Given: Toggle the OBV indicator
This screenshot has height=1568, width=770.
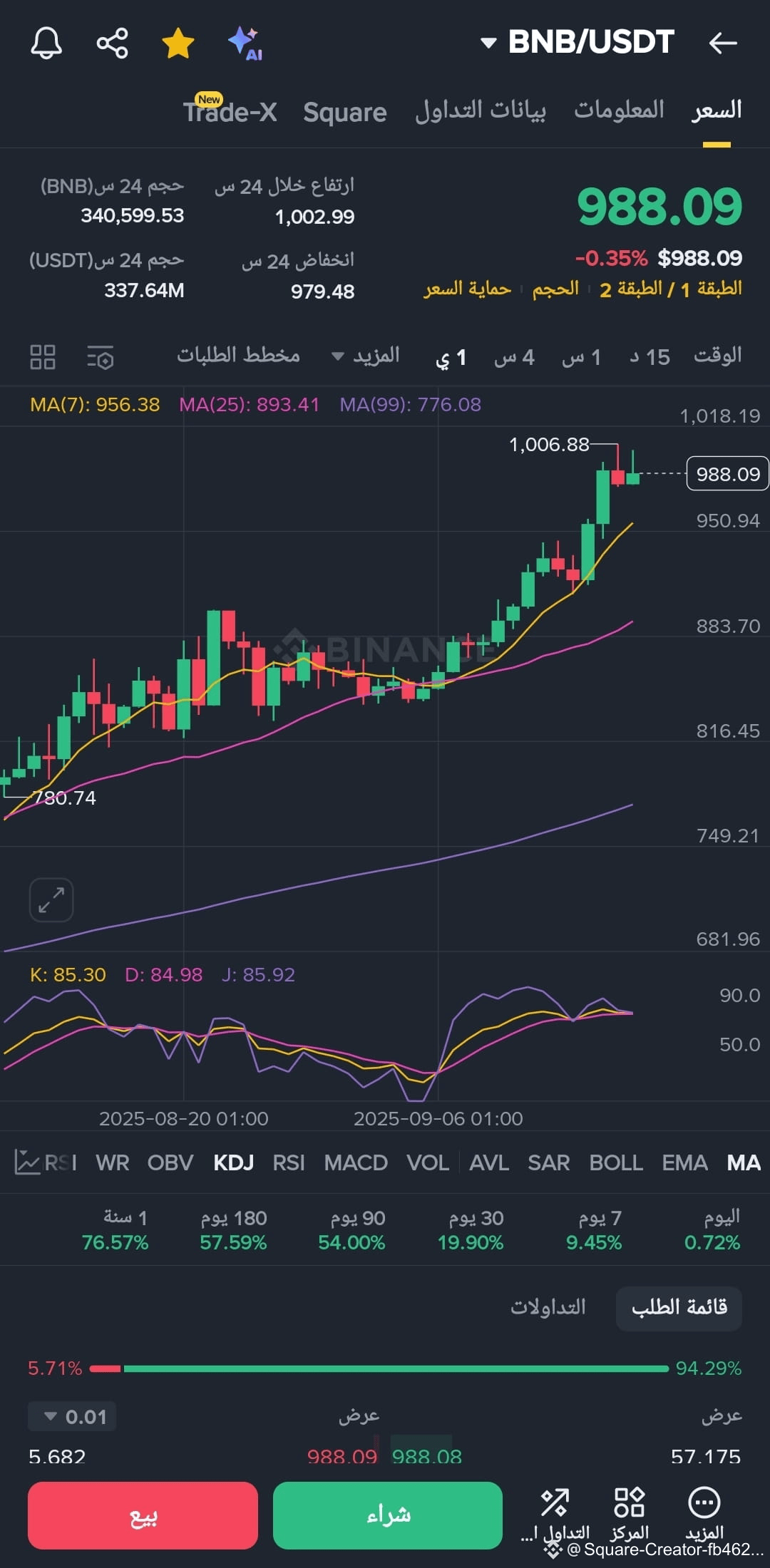Looking at the screenshot, I should pos(170,1163).
